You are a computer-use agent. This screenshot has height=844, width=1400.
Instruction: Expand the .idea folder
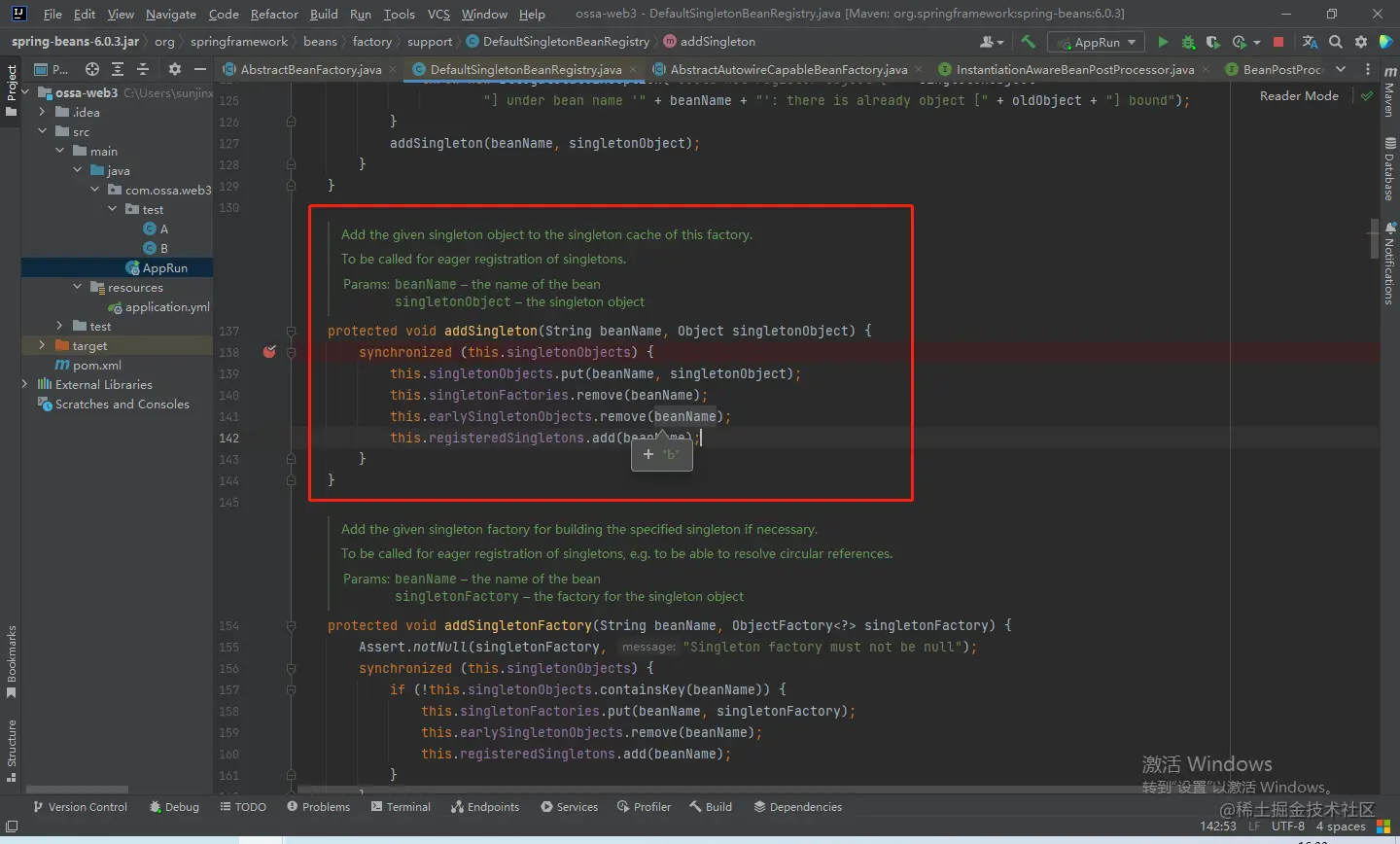43,112
